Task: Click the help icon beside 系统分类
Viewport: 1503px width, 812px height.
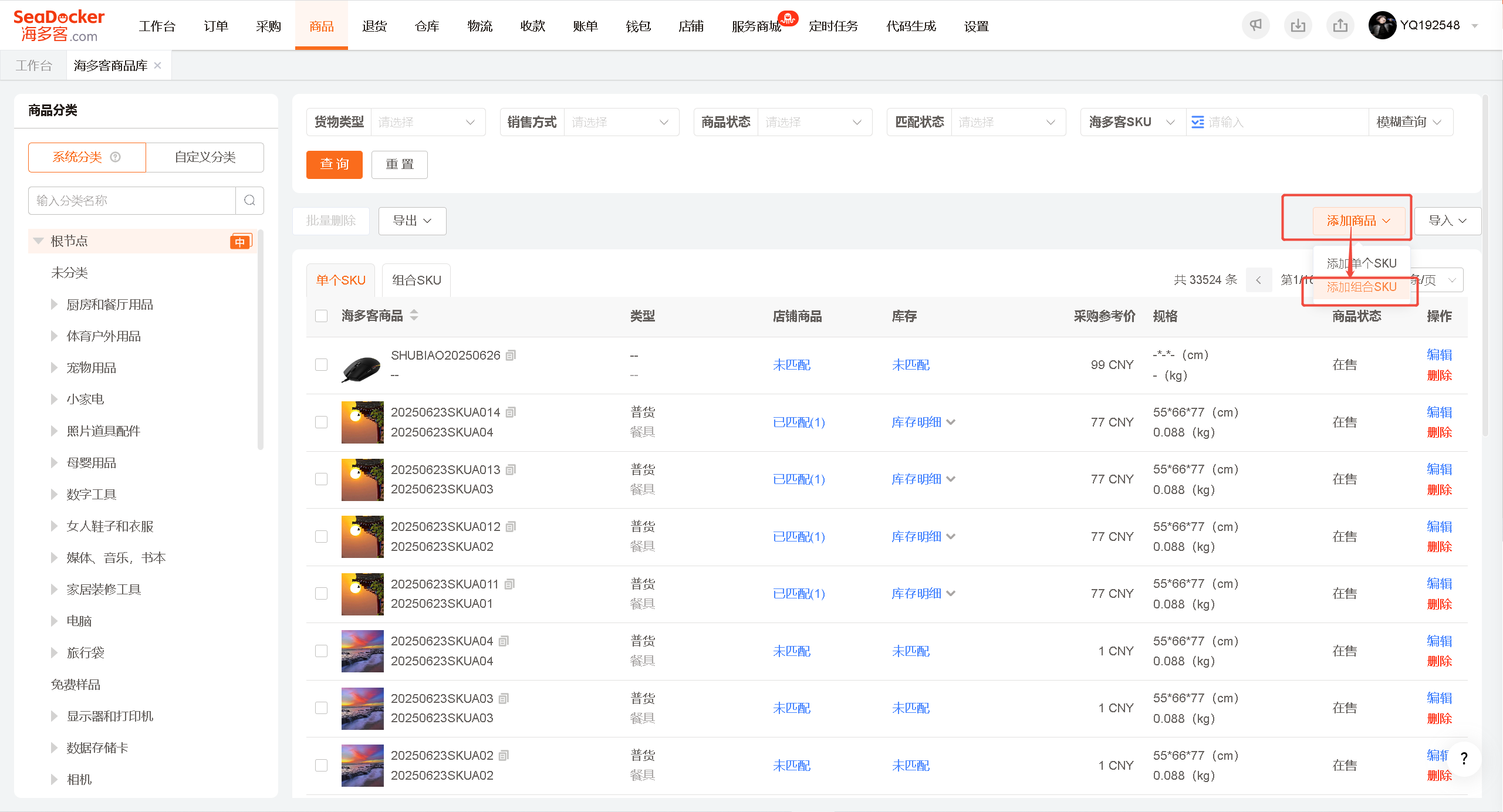Action: click(116, 157)
